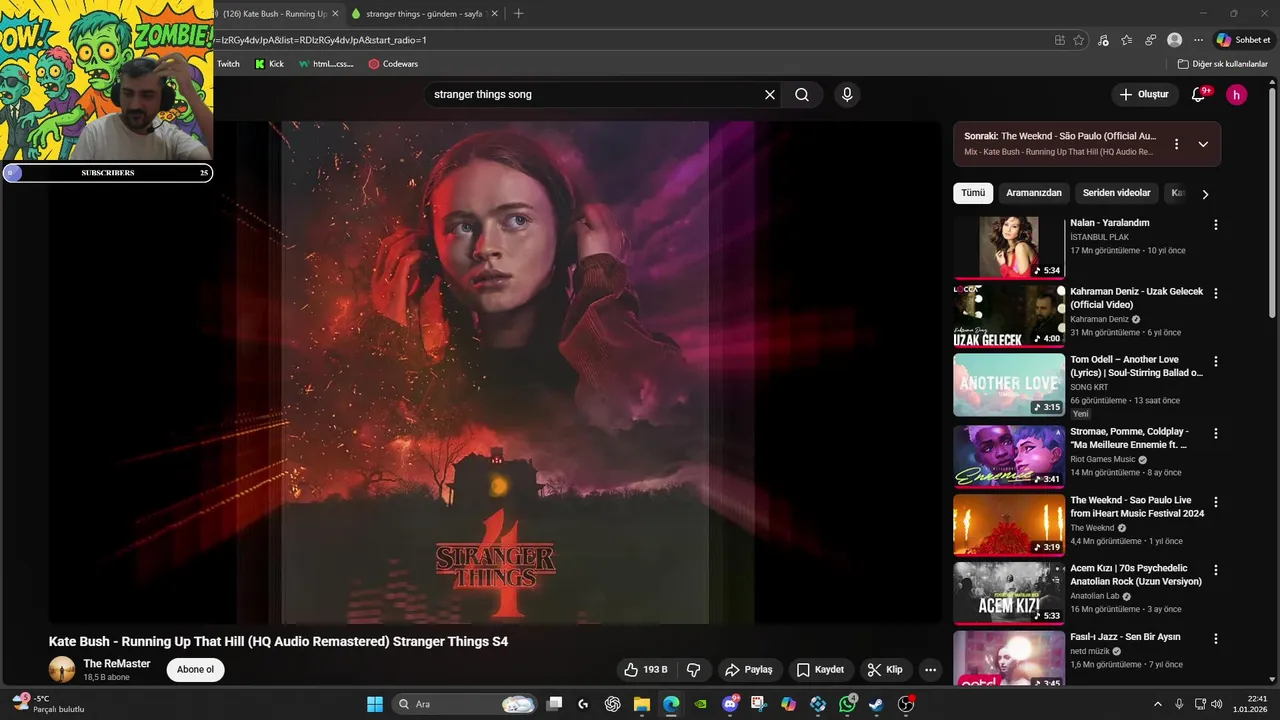Like the video with thumbs-up
The width and height of the screenshot is (1280, 720).
click(646, 670)
